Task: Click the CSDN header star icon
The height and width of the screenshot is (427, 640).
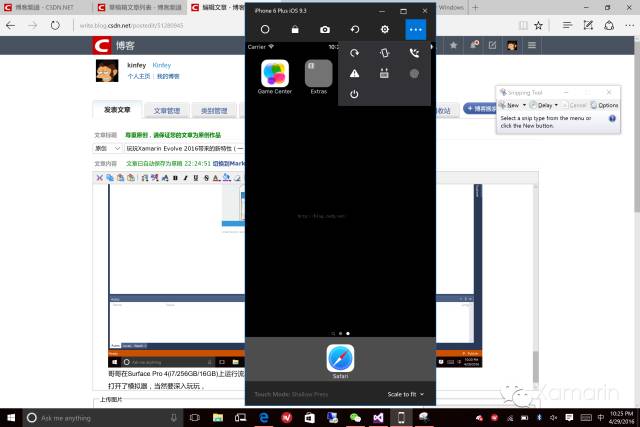Action: point(453,45)
